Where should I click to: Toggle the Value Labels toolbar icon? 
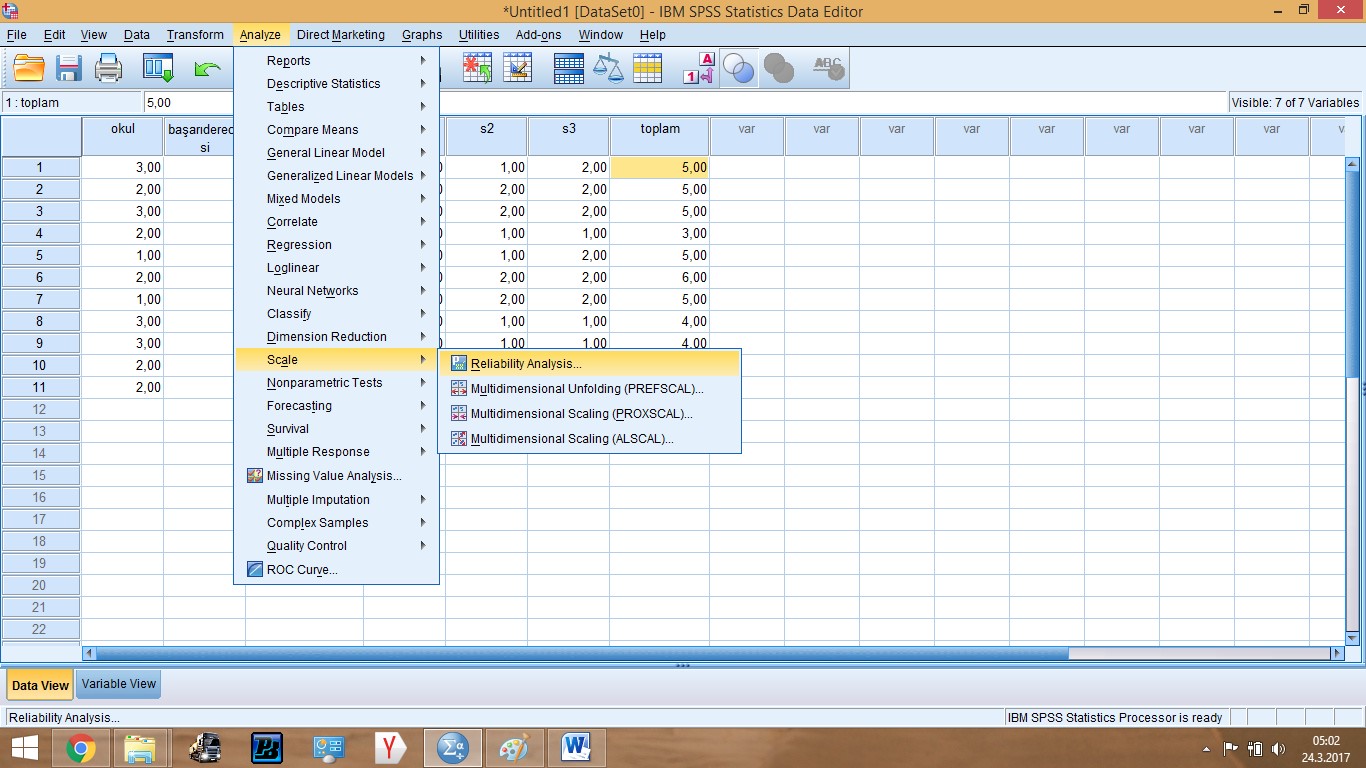click(x=699, y=68)
